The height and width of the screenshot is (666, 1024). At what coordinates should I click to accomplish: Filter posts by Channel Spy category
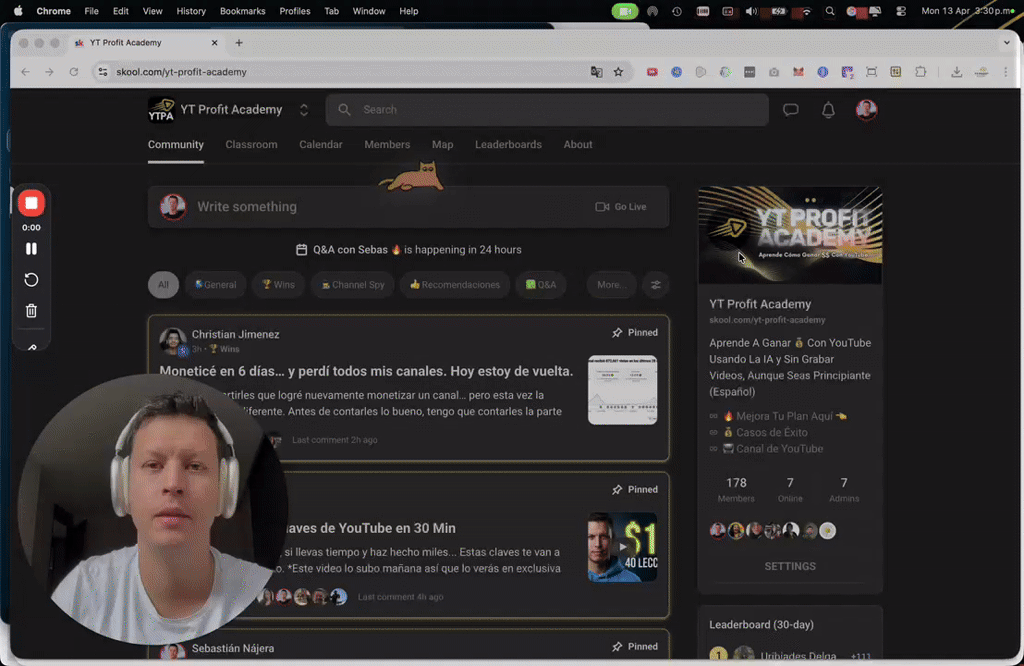coord(353,285)
